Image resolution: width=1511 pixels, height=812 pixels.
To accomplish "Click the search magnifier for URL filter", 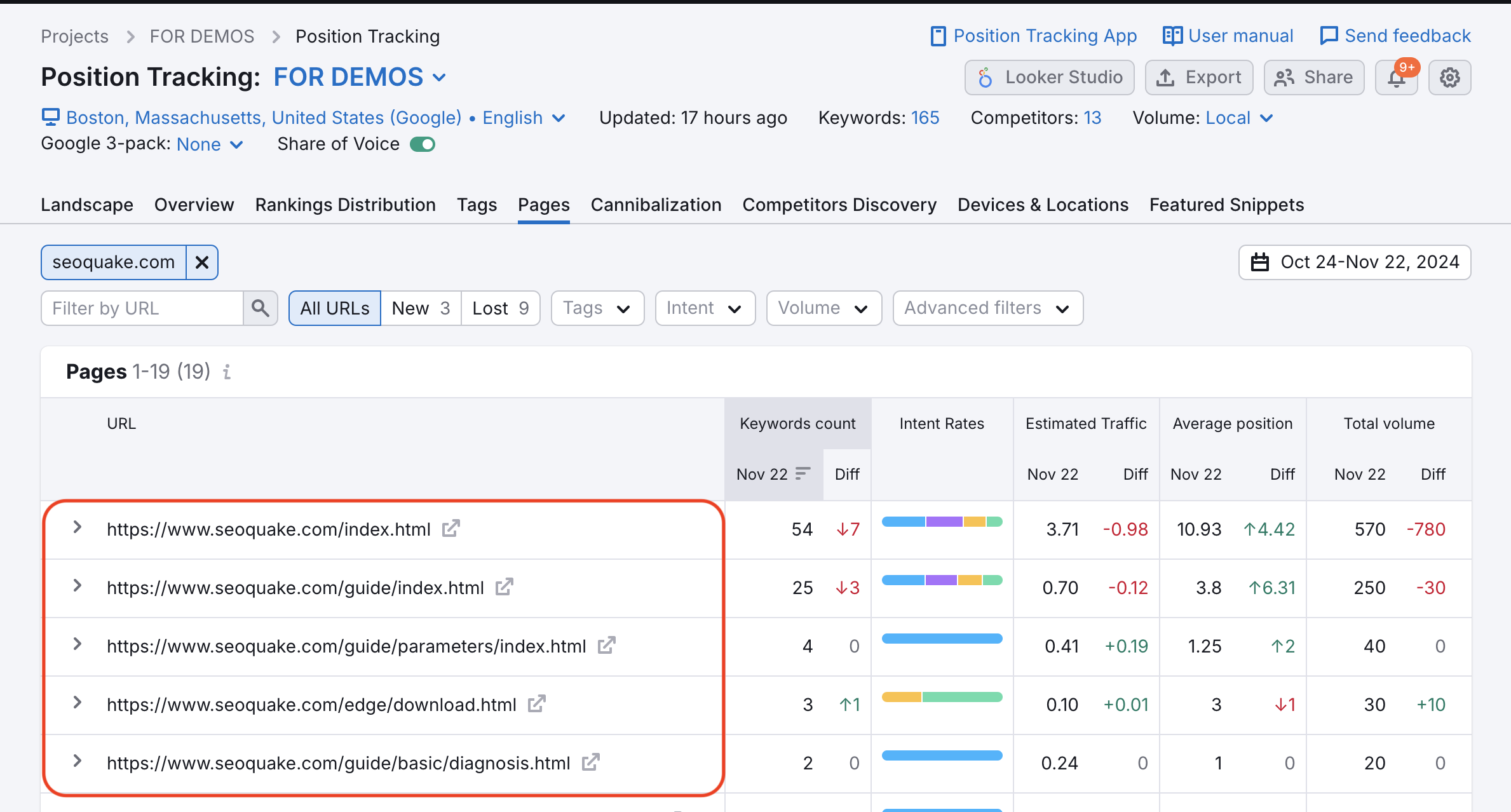I will click(260, 308).
